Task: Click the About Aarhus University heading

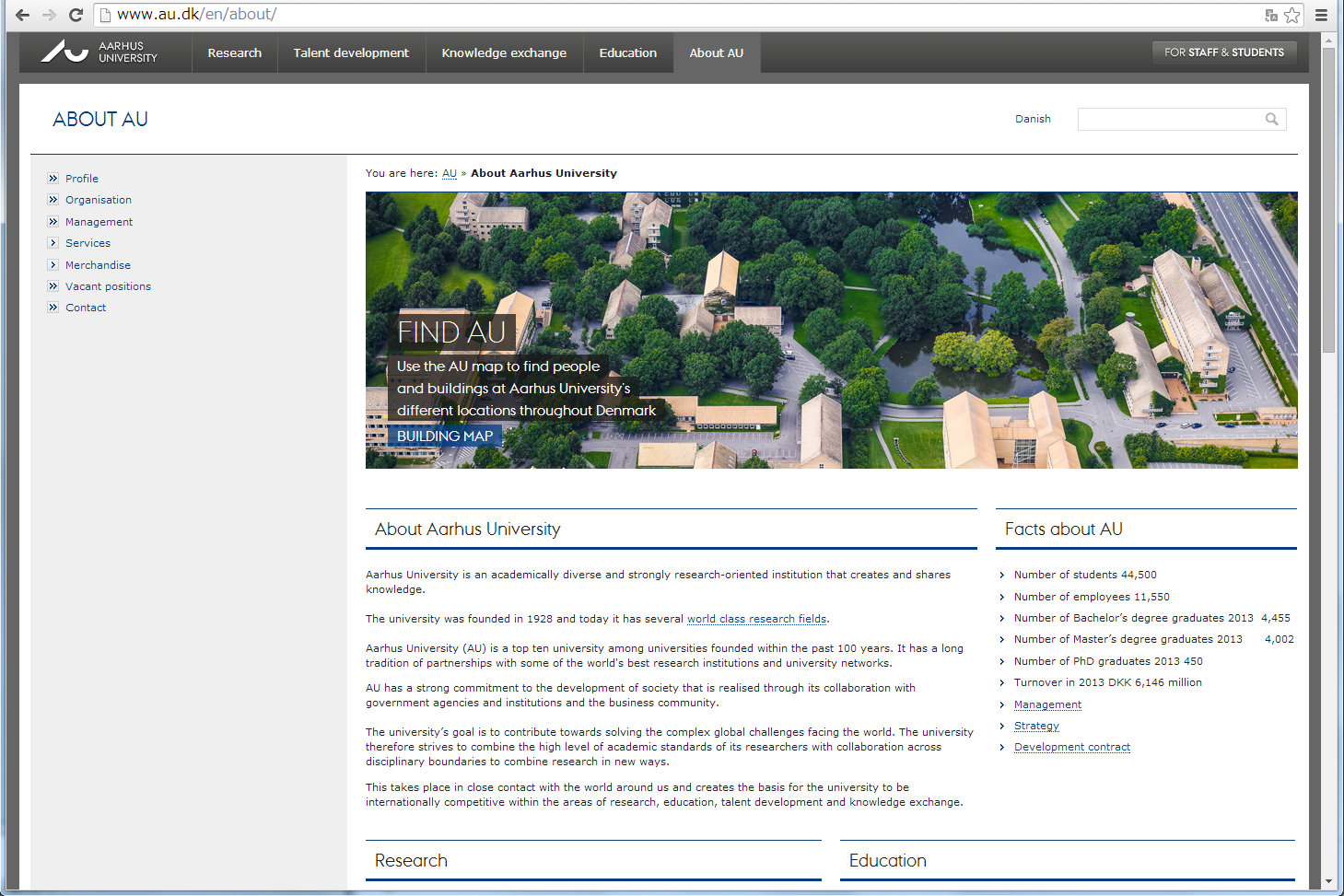Action: (468, 529)
